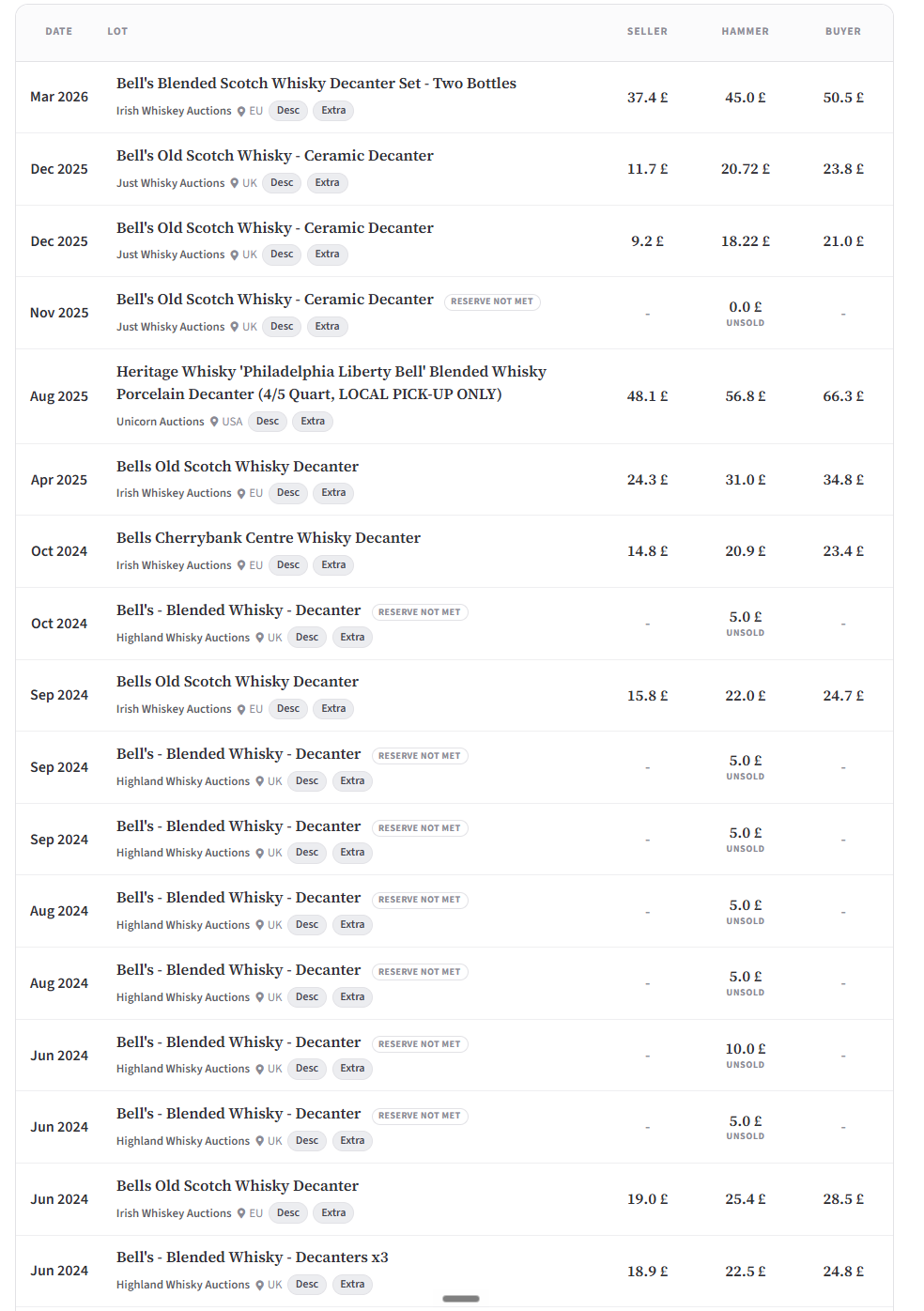Open Bell's Blended Scotch Whisky Decanter Set lot
The height and width of the screenshot is (1311, 924).
click(x=316, y=84)
